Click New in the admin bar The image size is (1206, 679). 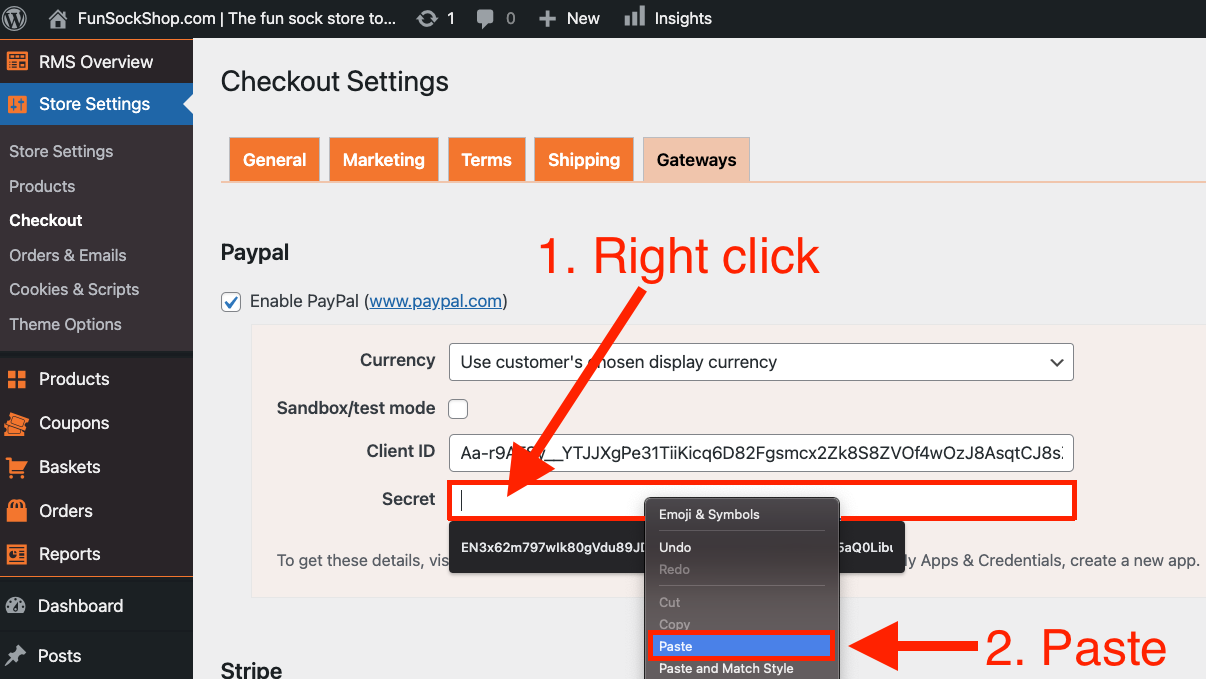[x=583, y=18]
